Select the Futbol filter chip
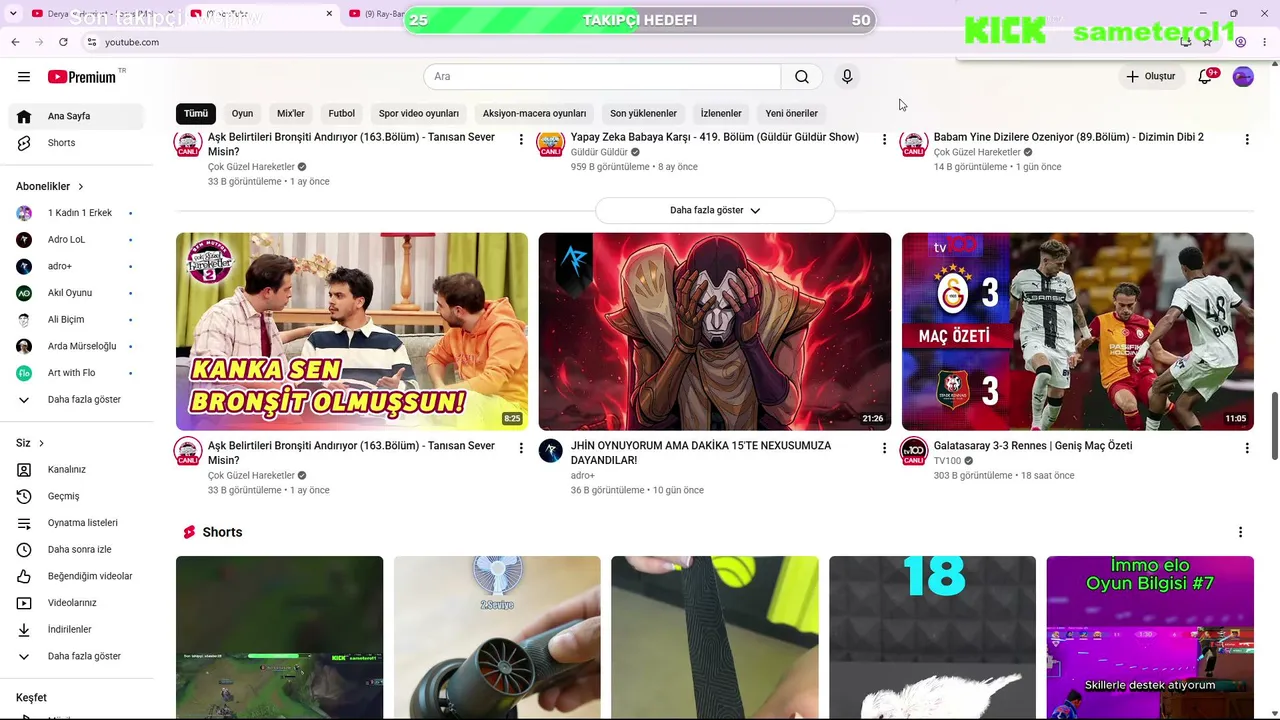Image resolution: width=1280 pixels, height=720 pixels. coord(342,113)
